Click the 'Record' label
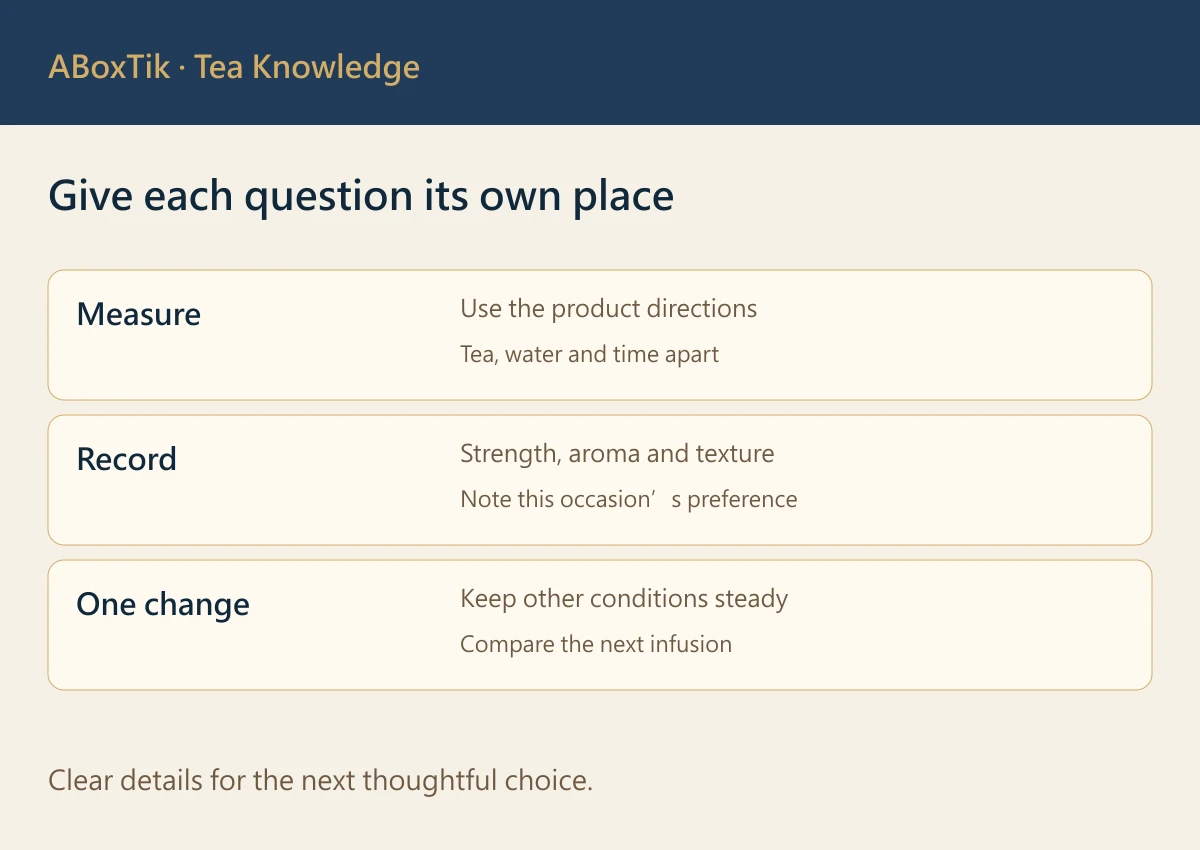The image size is (1200, 850). click(x=127, y=459)
